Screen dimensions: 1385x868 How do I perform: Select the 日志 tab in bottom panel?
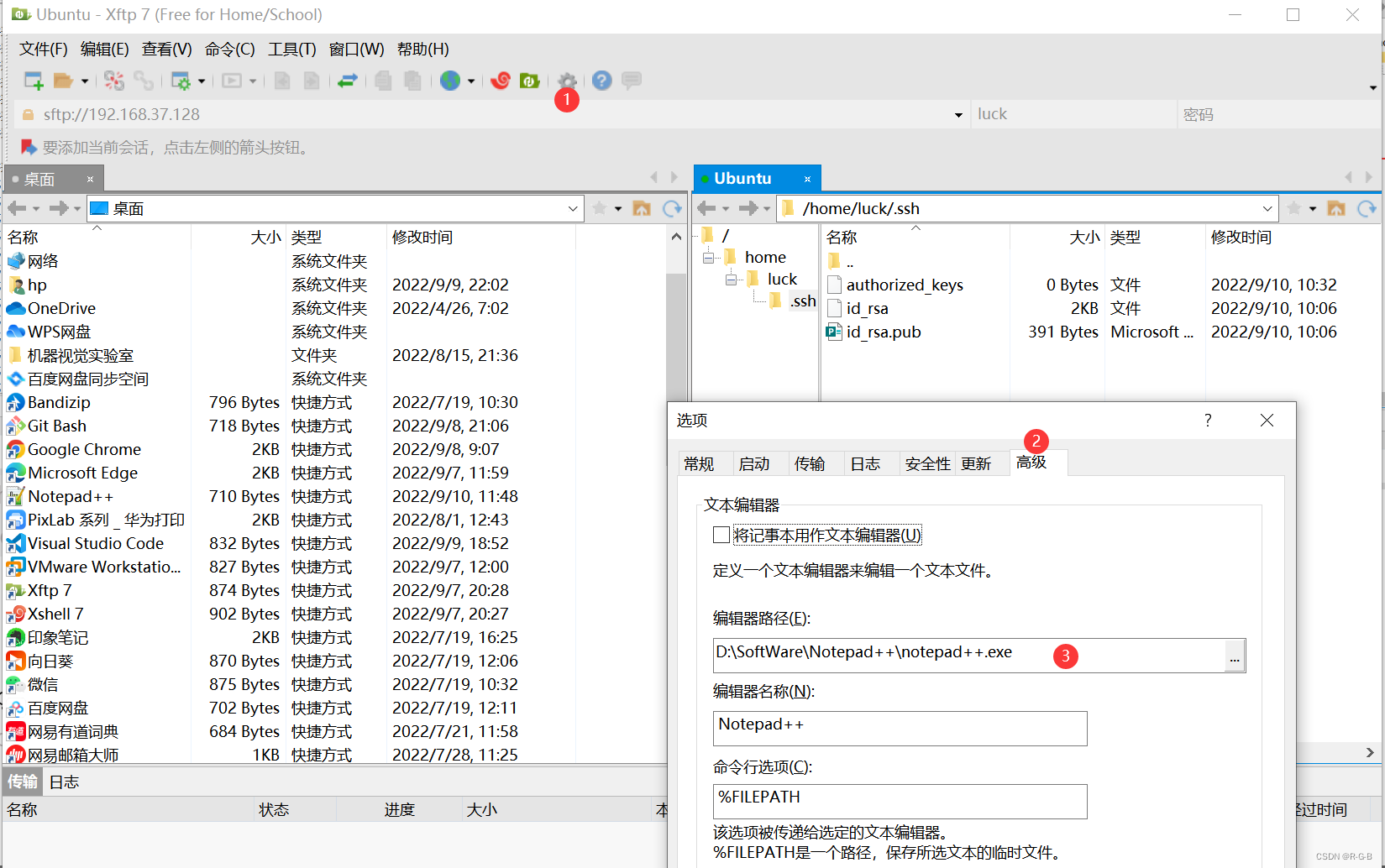pos(64,782)
